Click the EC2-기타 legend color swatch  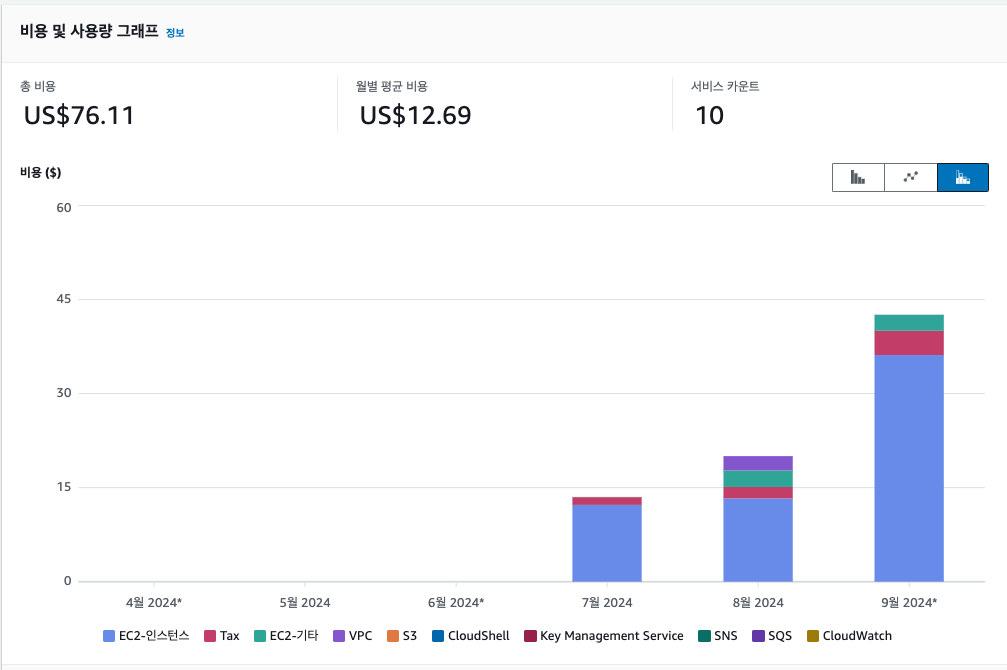[259, 636]
